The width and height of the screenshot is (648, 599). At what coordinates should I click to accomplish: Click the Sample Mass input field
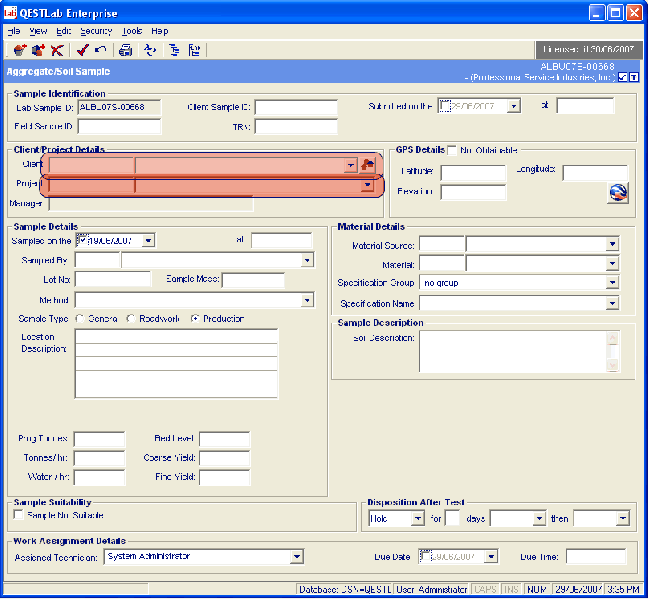253,280
